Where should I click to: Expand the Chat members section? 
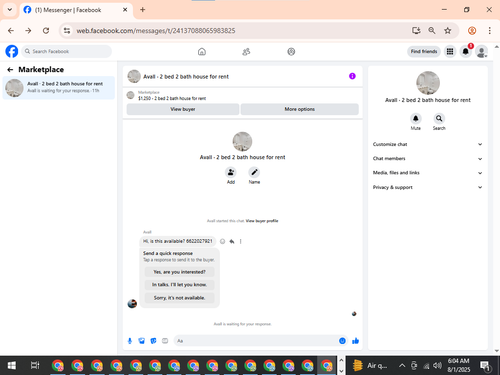point(428,159)
